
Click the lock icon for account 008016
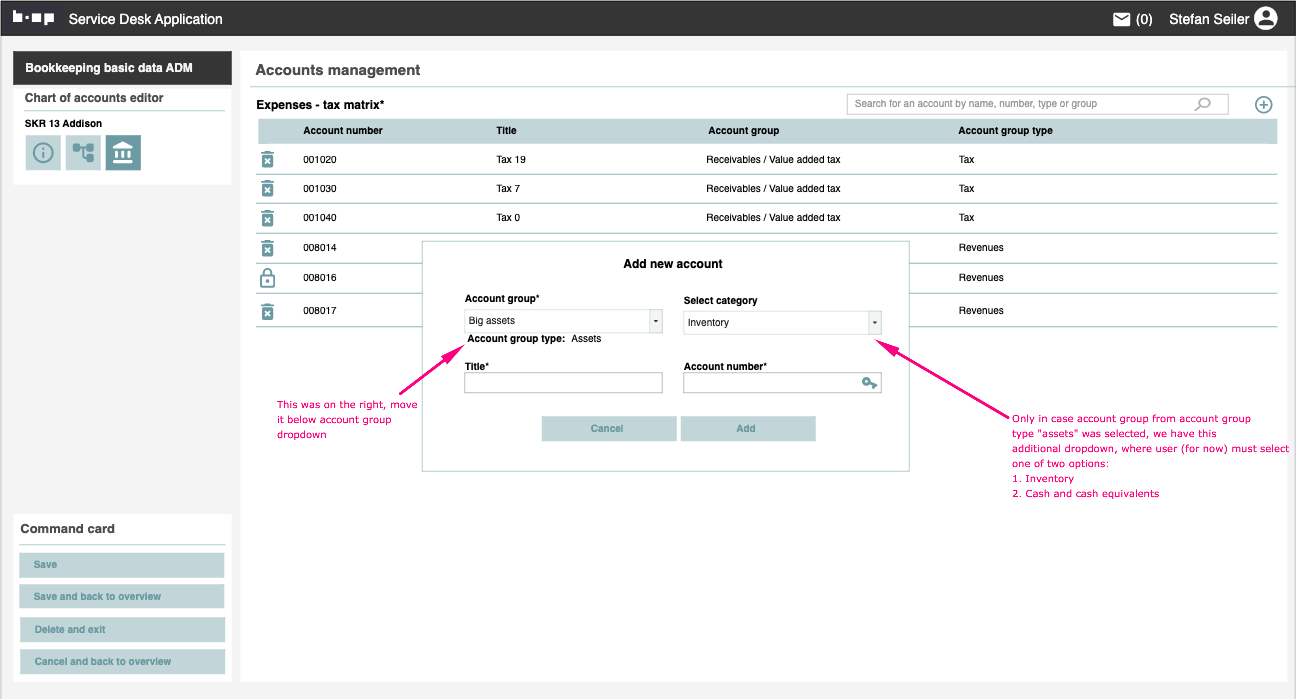pos(267,278)
